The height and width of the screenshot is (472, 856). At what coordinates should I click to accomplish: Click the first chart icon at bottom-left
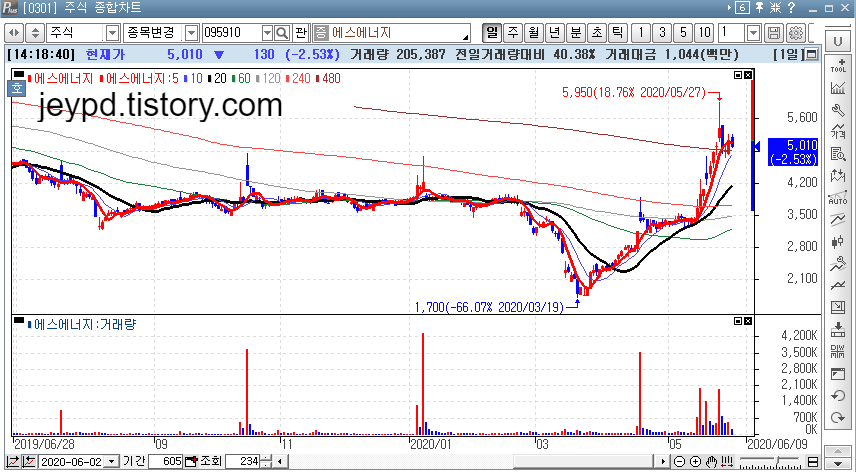coord(13,462)
